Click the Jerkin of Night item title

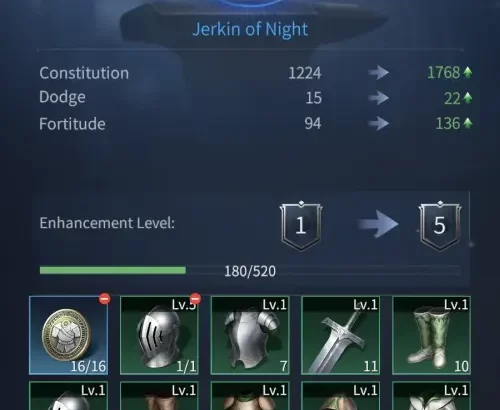pyautogui.click(x=250, y=29)
